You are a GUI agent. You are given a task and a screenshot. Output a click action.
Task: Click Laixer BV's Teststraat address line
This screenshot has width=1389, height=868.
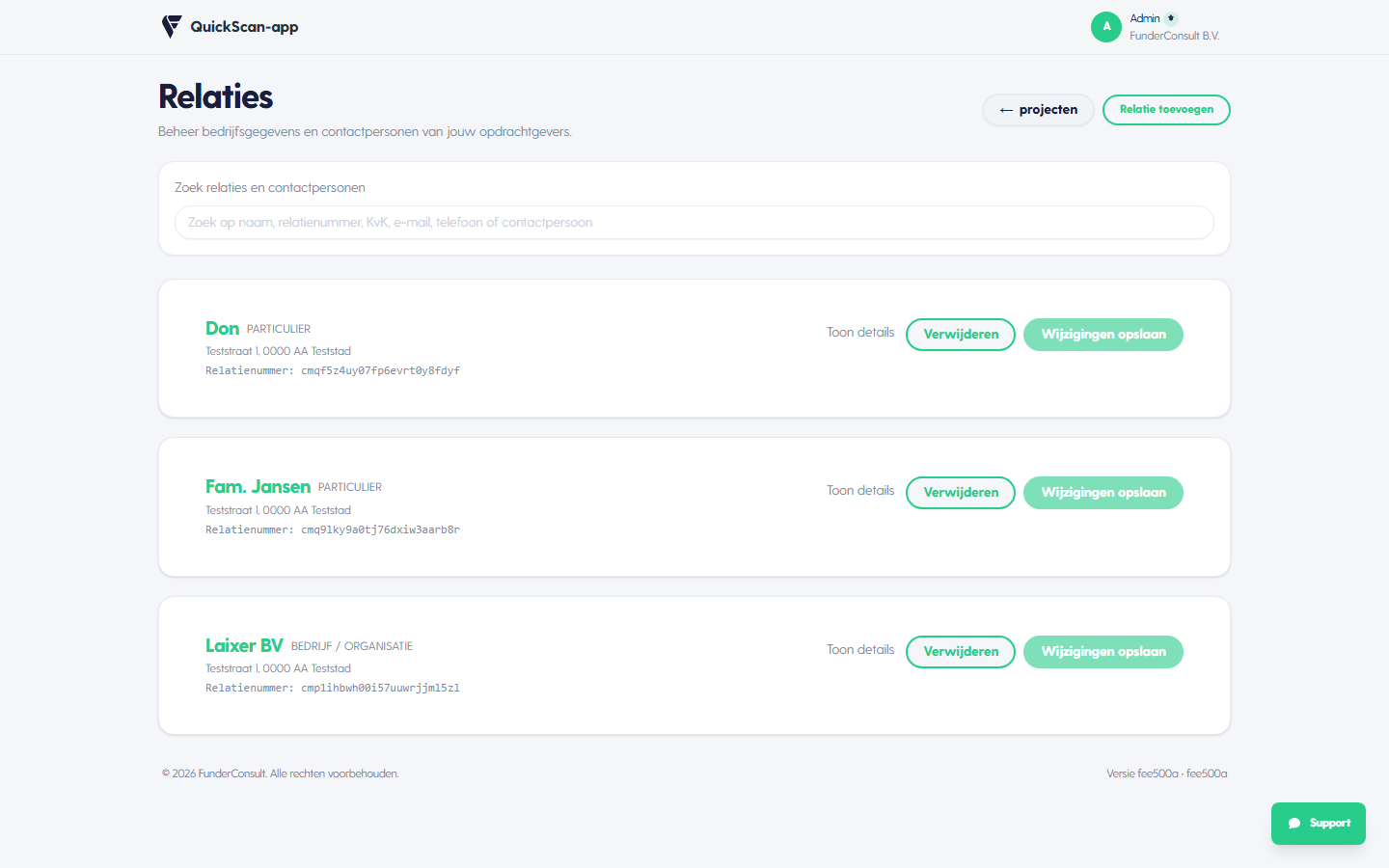278,668
